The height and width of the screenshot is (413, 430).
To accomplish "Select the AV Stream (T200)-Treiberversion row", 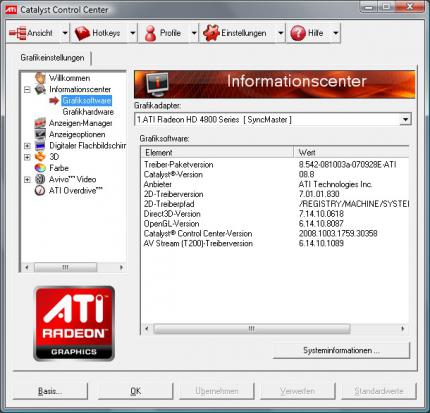I will (275, 243).
